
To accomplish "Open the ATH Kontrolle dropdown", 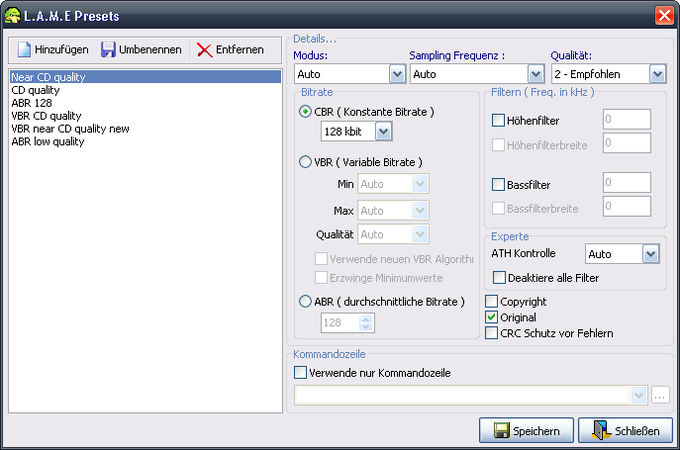I will click(x=650, y=254).
